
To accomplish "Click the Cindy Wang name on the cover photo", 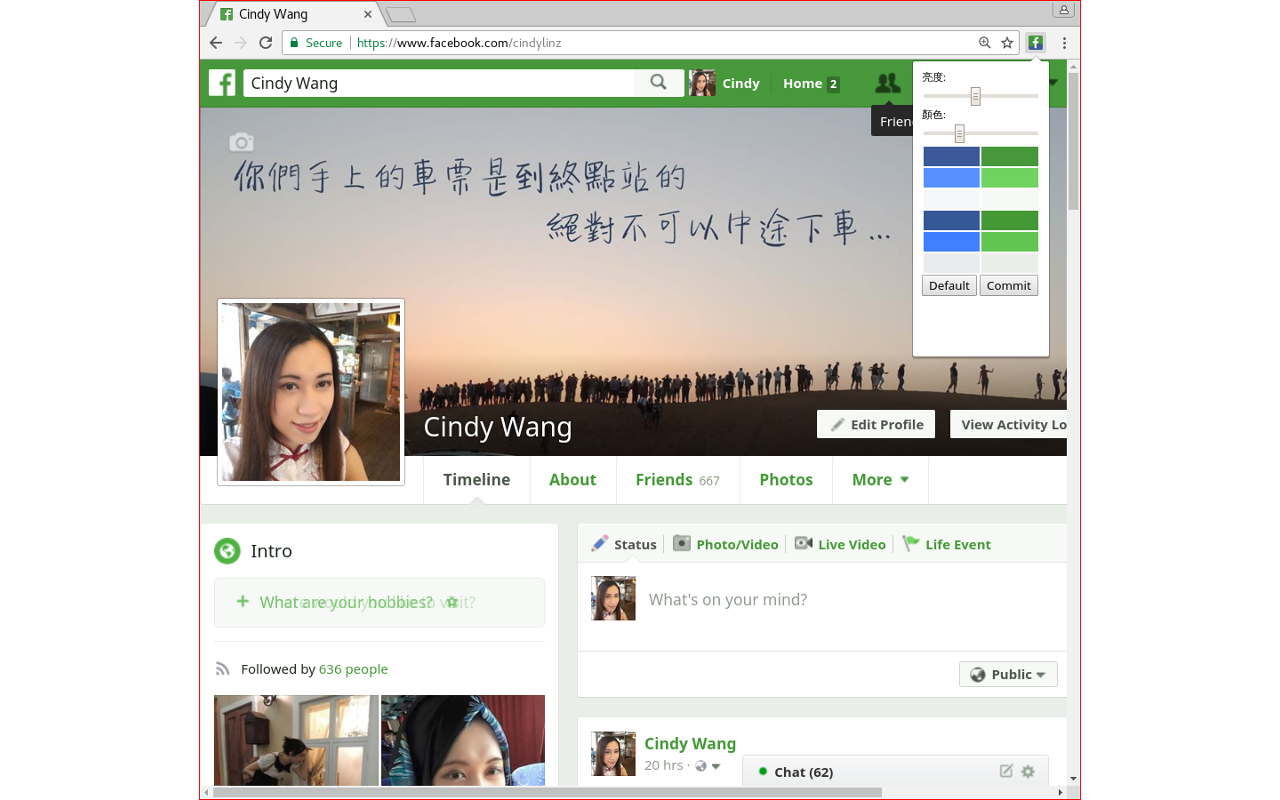I will point(498,427).
